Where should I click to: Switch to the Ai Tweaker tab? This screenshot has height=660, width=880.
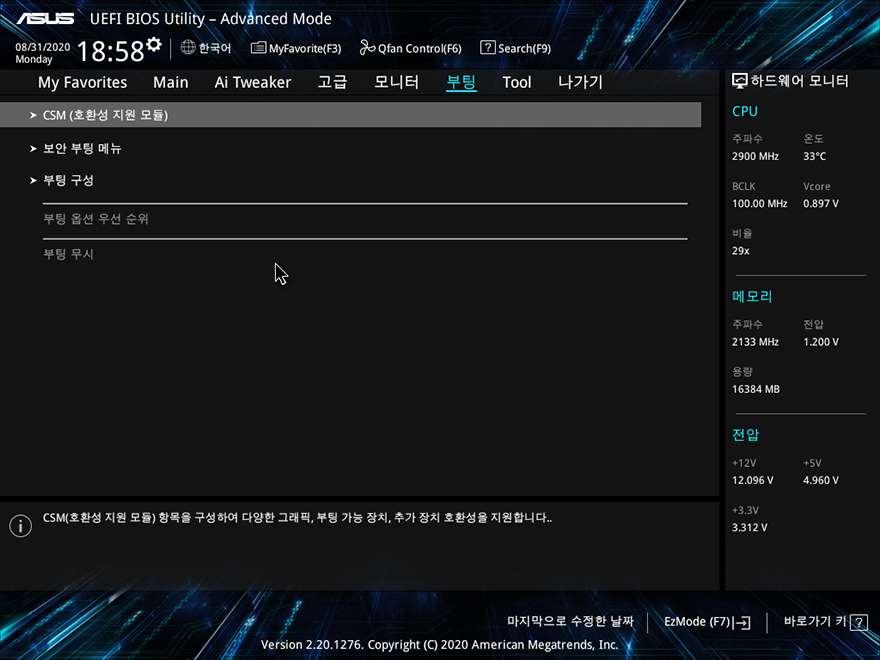(253, 82)
